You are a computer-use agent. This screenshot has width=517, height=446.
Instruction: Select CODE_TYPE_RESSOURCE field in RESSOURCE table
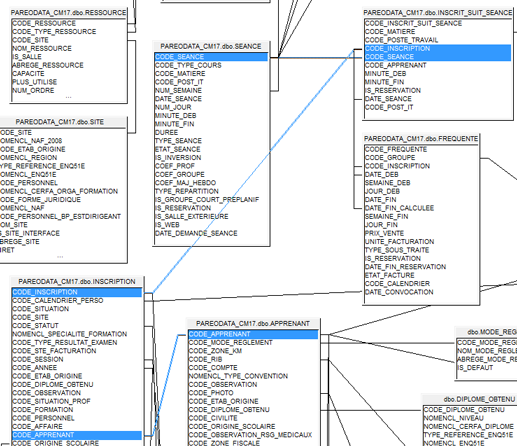tap(54, 32)
